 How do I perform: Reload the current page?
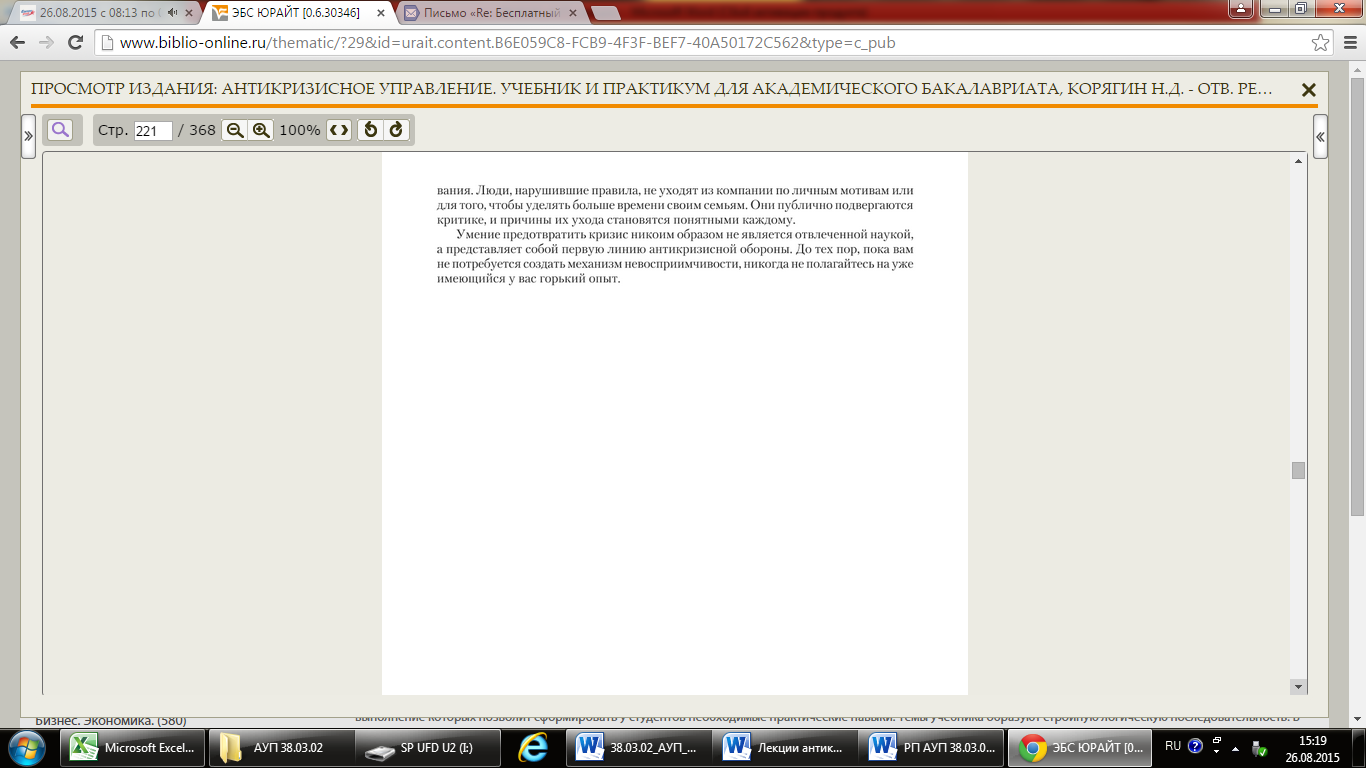tap(75, 43)
